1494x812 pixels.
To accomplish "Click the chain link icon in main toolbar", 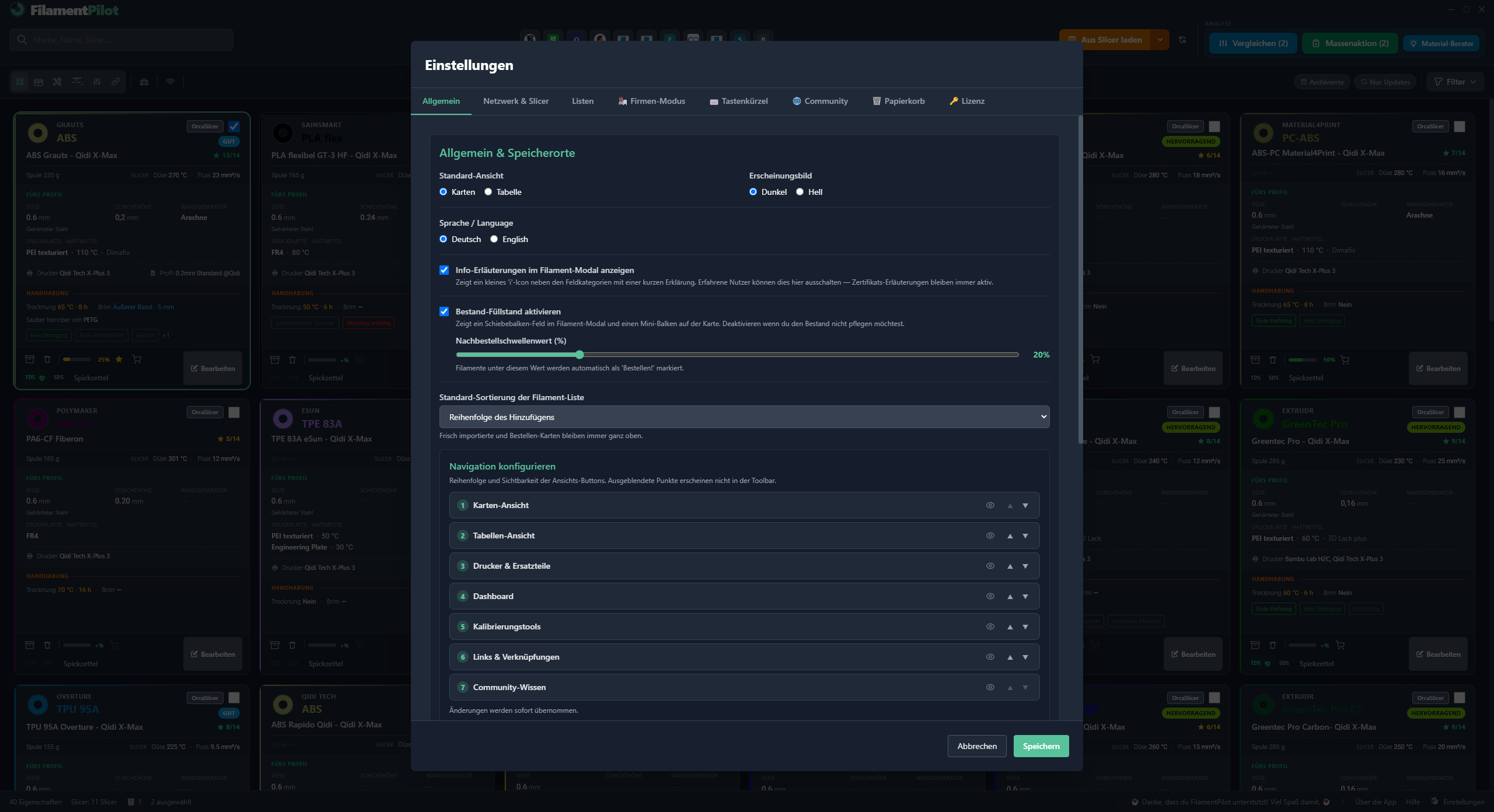I will tap(116, 82).
